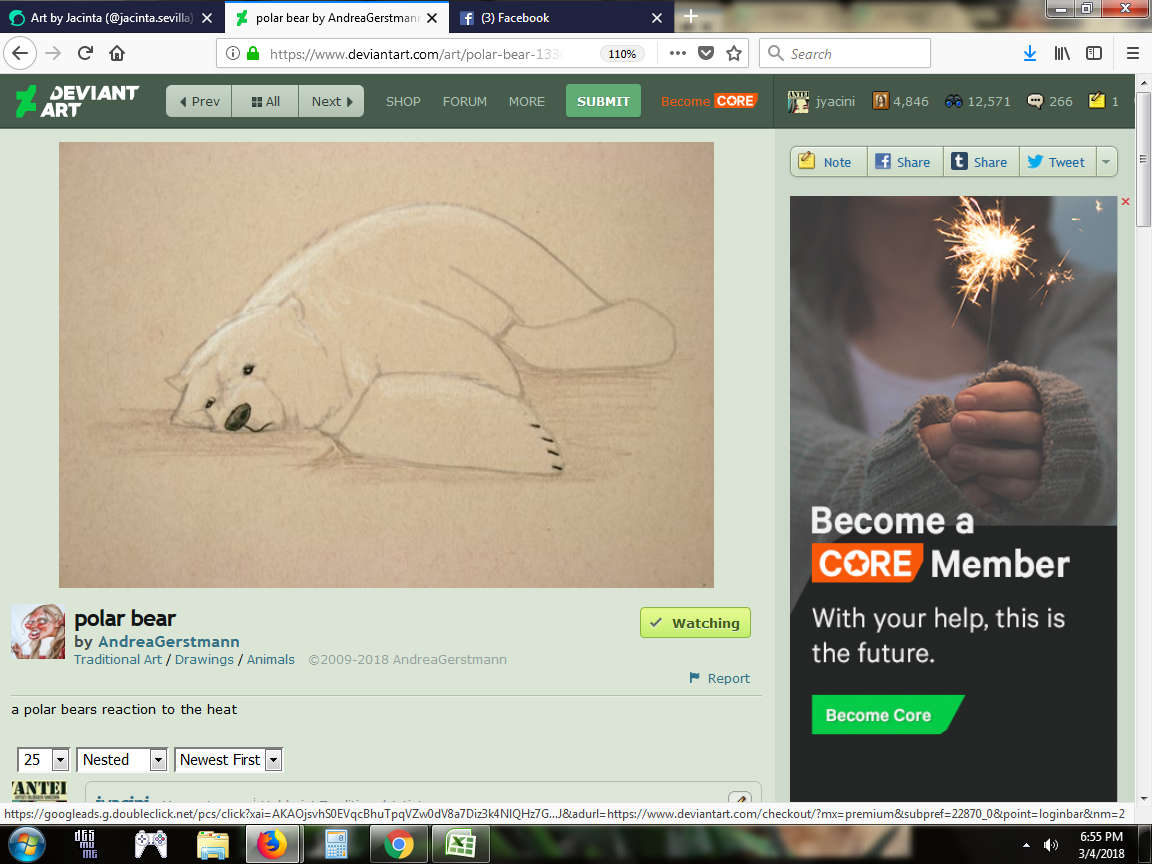Image resolution: width=1152 pixels, height=864 pixels.
Task: Open the page actions three-dots menu
Action: (677, 53)
